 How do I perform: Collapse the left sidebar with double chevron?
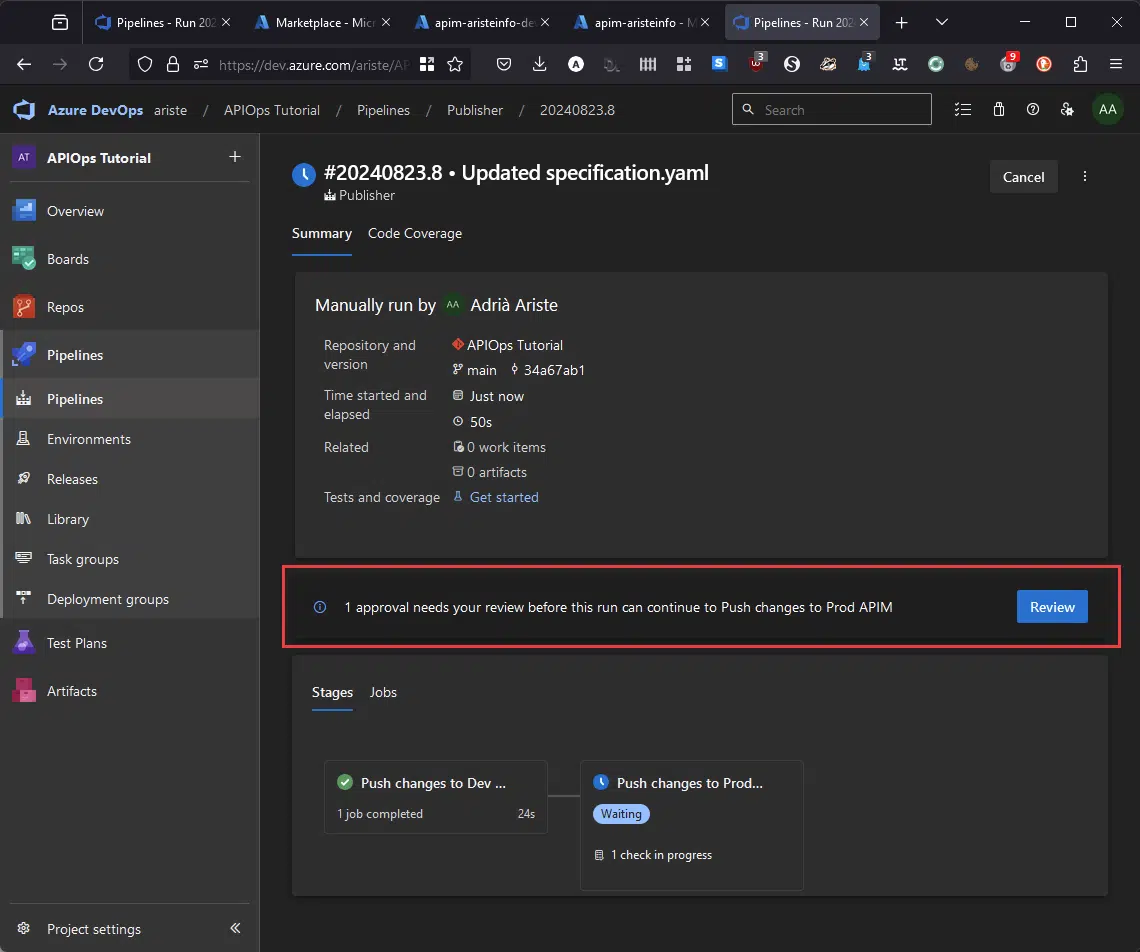pyautogui.click(x=236, y=928)
